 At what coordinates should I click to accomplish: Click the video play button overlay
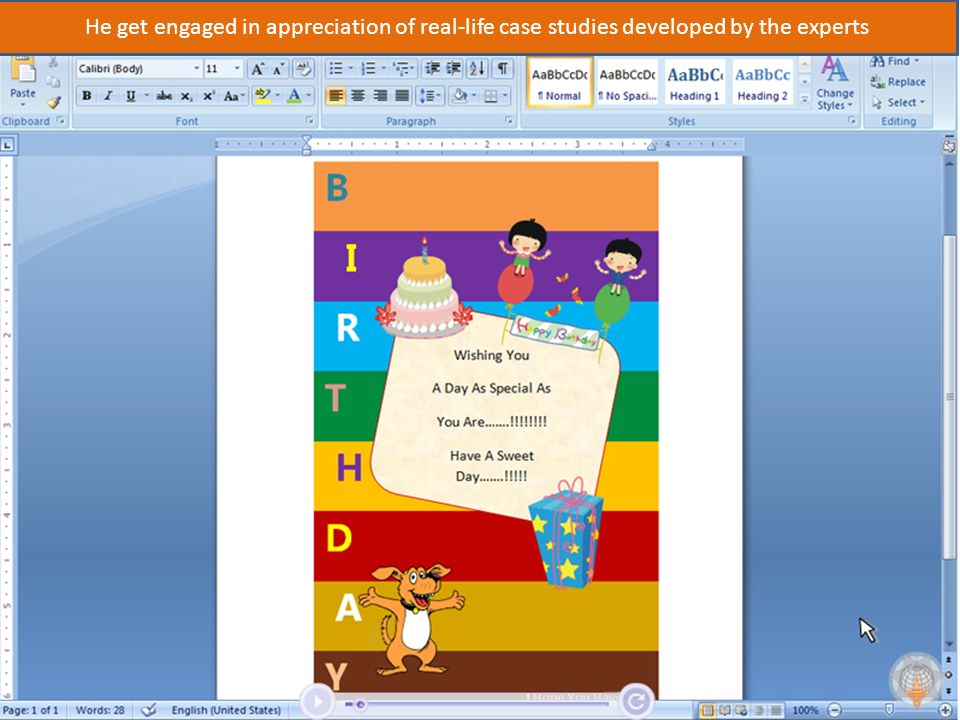click(317, 702)
